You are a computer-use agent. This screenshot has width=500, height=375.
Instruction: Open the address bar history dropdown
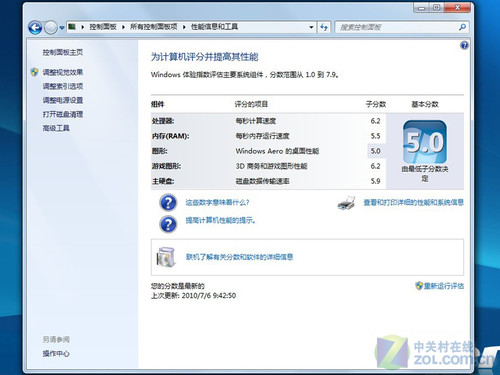pos(311,27)
